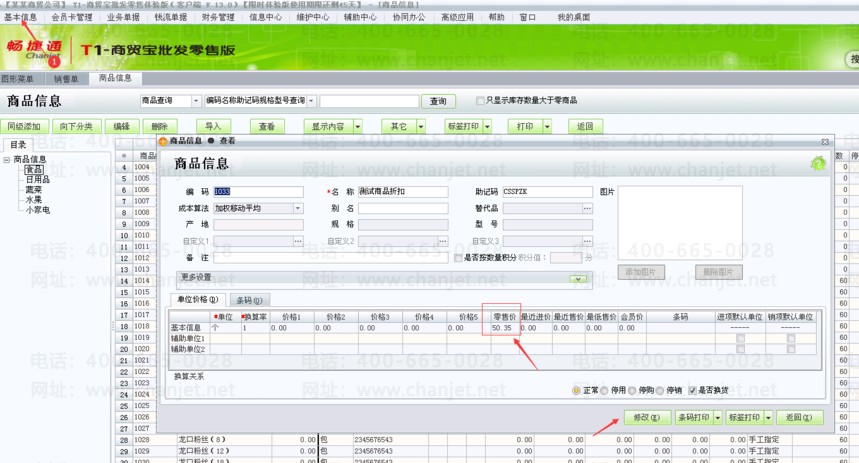This screenshot has height=463, width=859.
Task: Open the 编码名称助记码规格型号查询 dropdown
Action: point(311,101)
